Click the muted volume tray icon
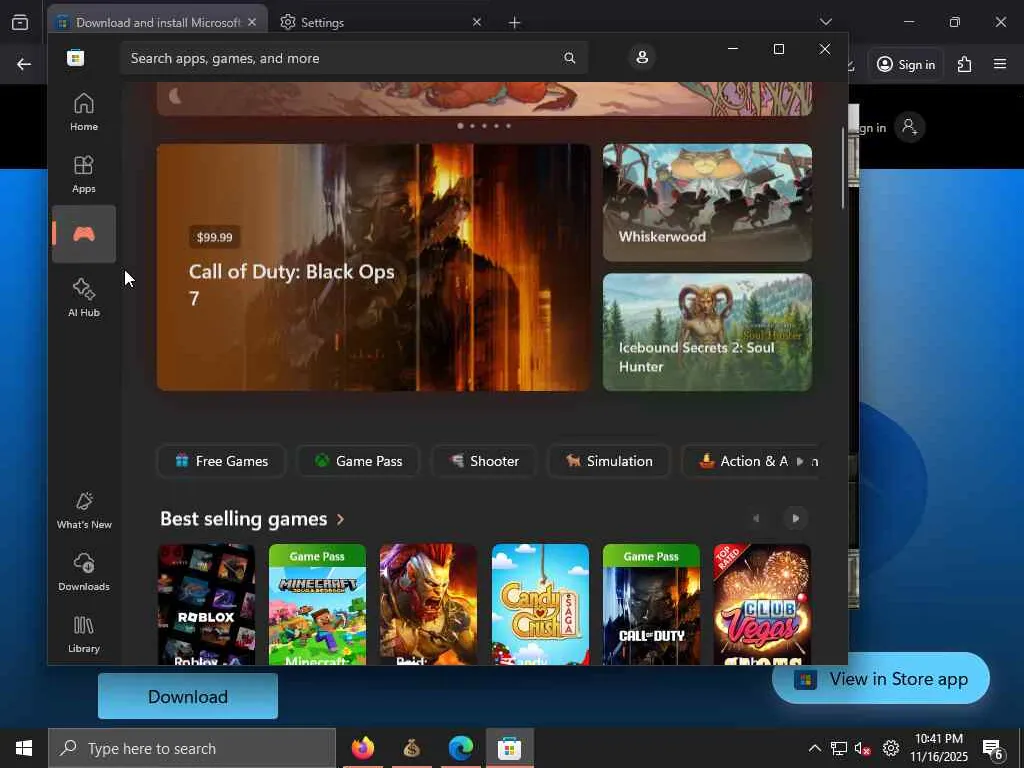The width and height of the screenshot is (1024, 768). tap(863, 748)
